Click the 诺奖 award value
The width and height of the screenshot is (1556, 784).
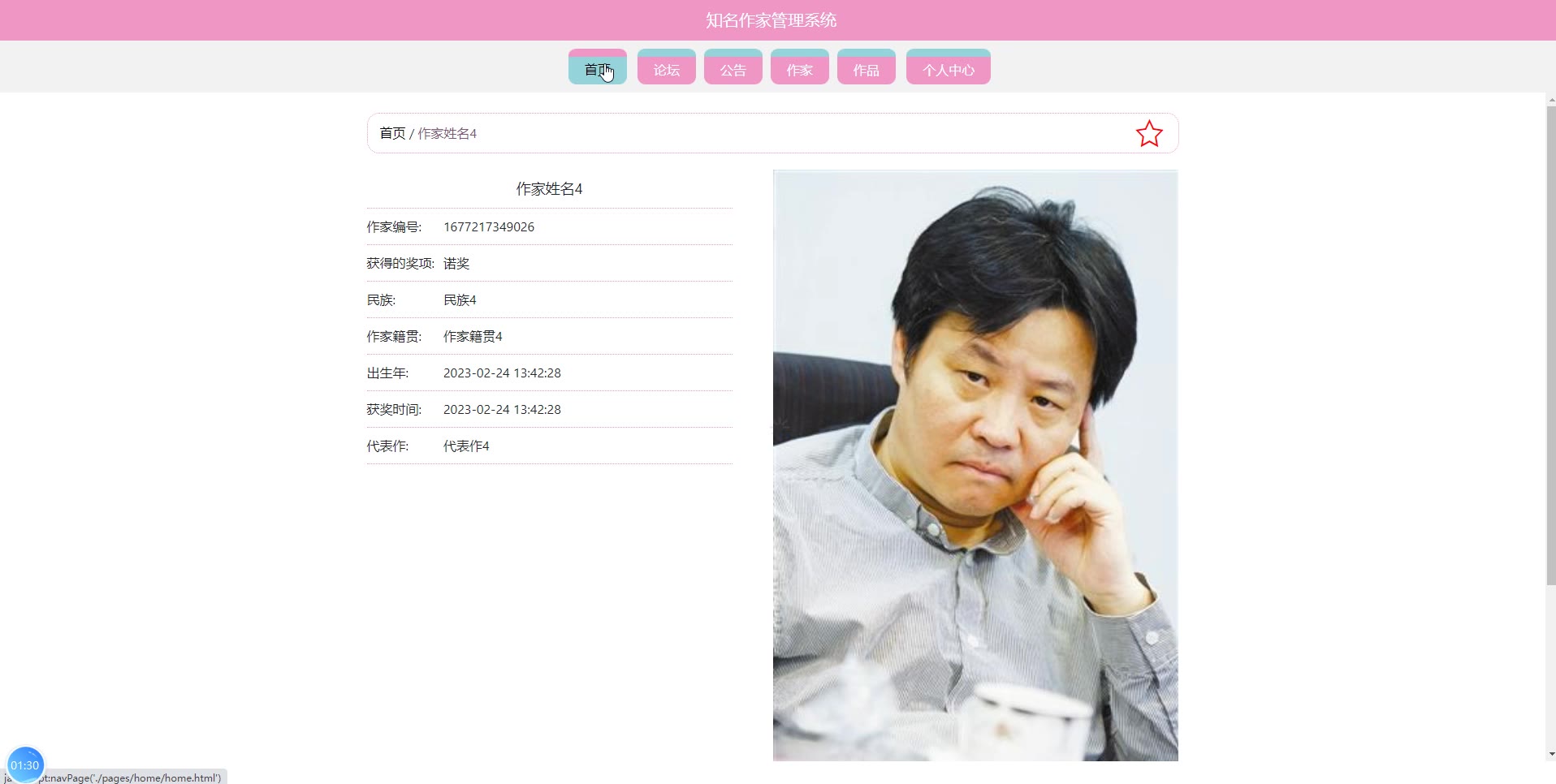[x=456, y=264]
